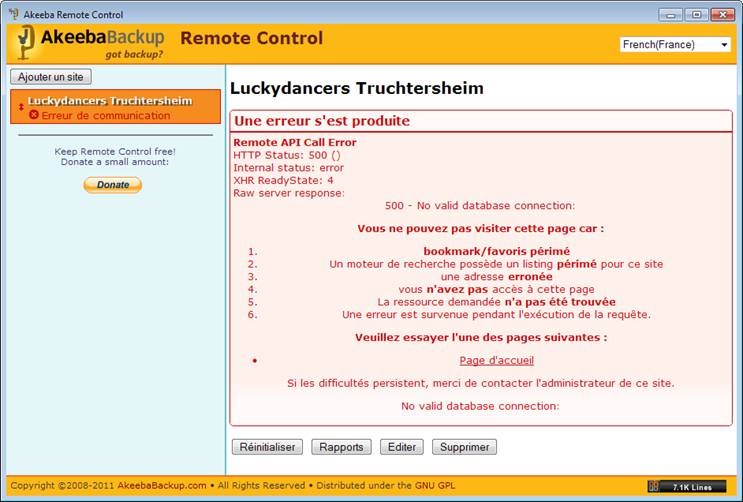
Task: Open the French(France) language dropdown
Action: (675, 44)
